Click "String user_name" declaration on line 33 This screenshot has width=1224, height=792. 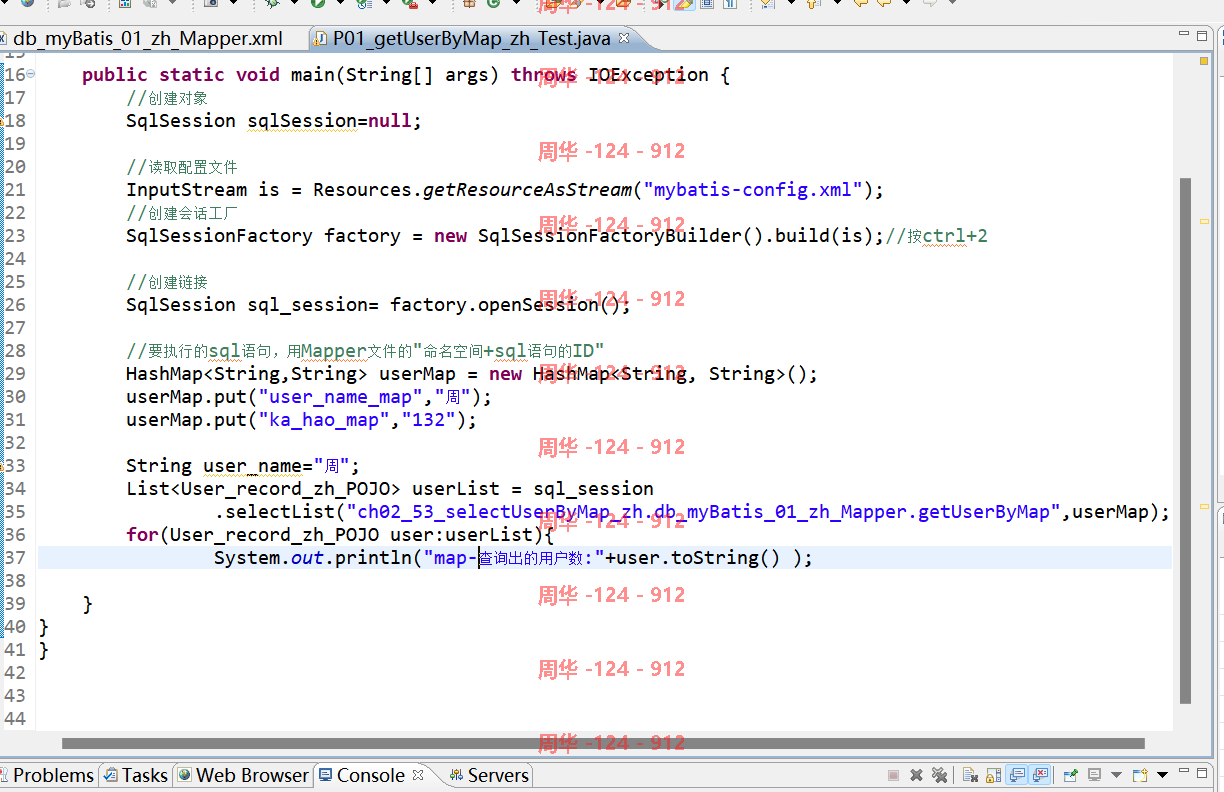214,466
